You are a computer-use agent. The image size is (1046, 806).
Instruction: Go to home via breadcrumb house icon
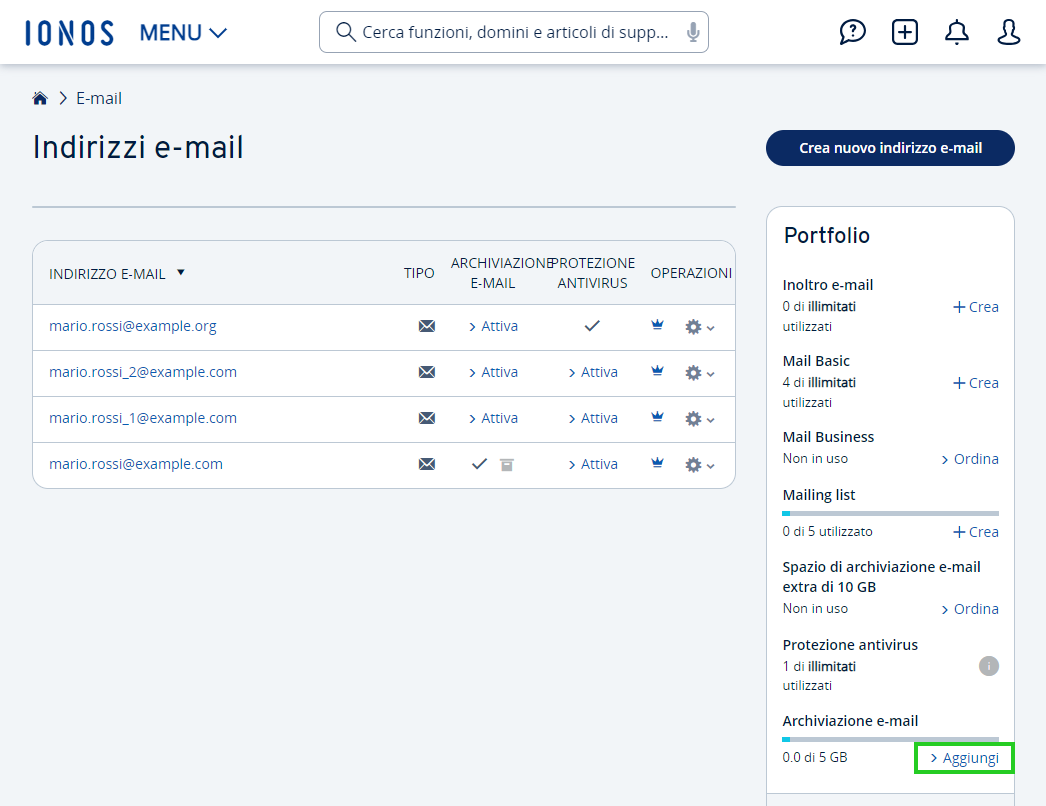click(x=40, y=99)
